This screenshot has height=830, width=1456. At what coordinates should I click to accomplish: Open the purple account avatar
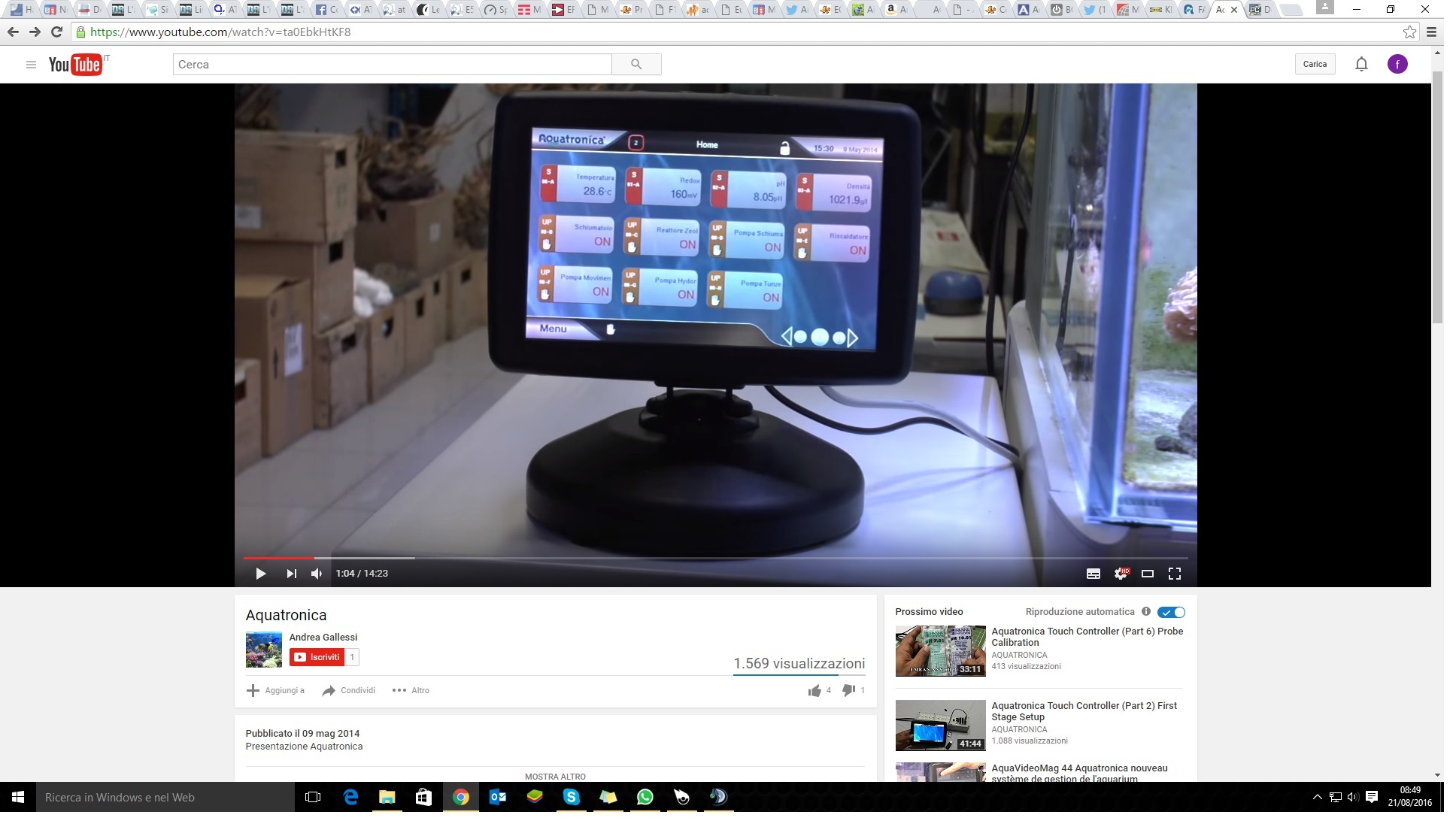[1397, 65]
